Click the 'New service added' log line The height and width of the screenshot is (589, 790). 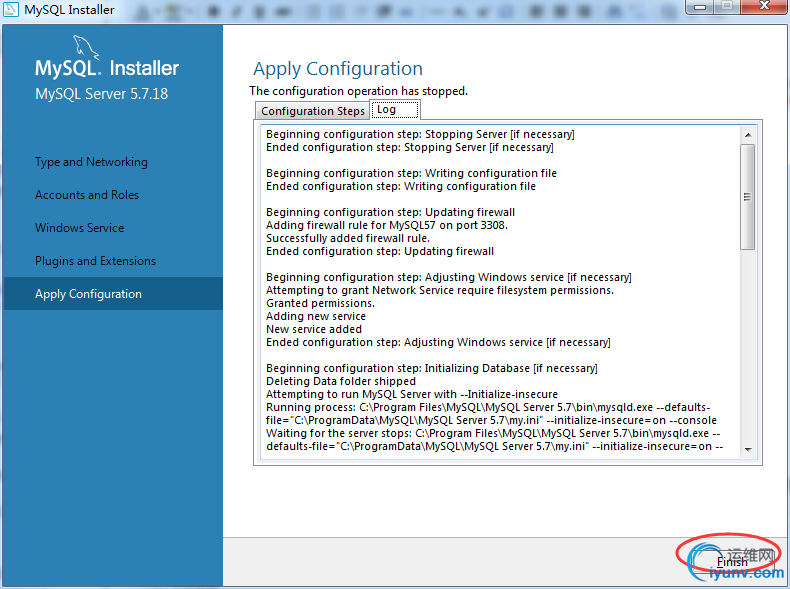coord(313,330)
